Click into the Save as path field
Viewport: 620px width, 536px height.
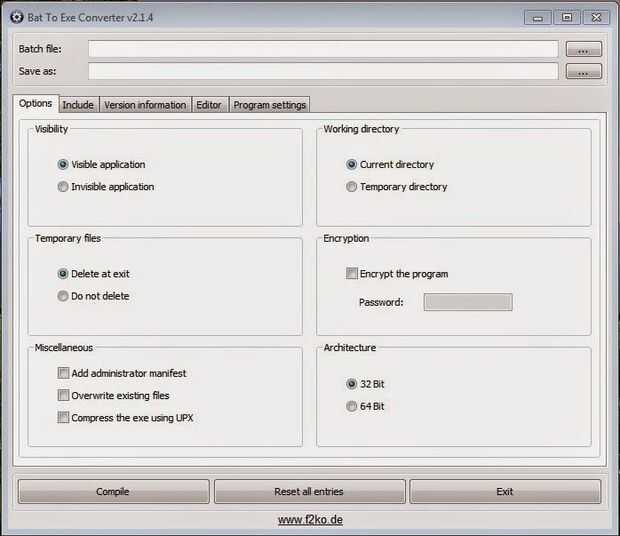pyautogui.click(x=323, y=71)
